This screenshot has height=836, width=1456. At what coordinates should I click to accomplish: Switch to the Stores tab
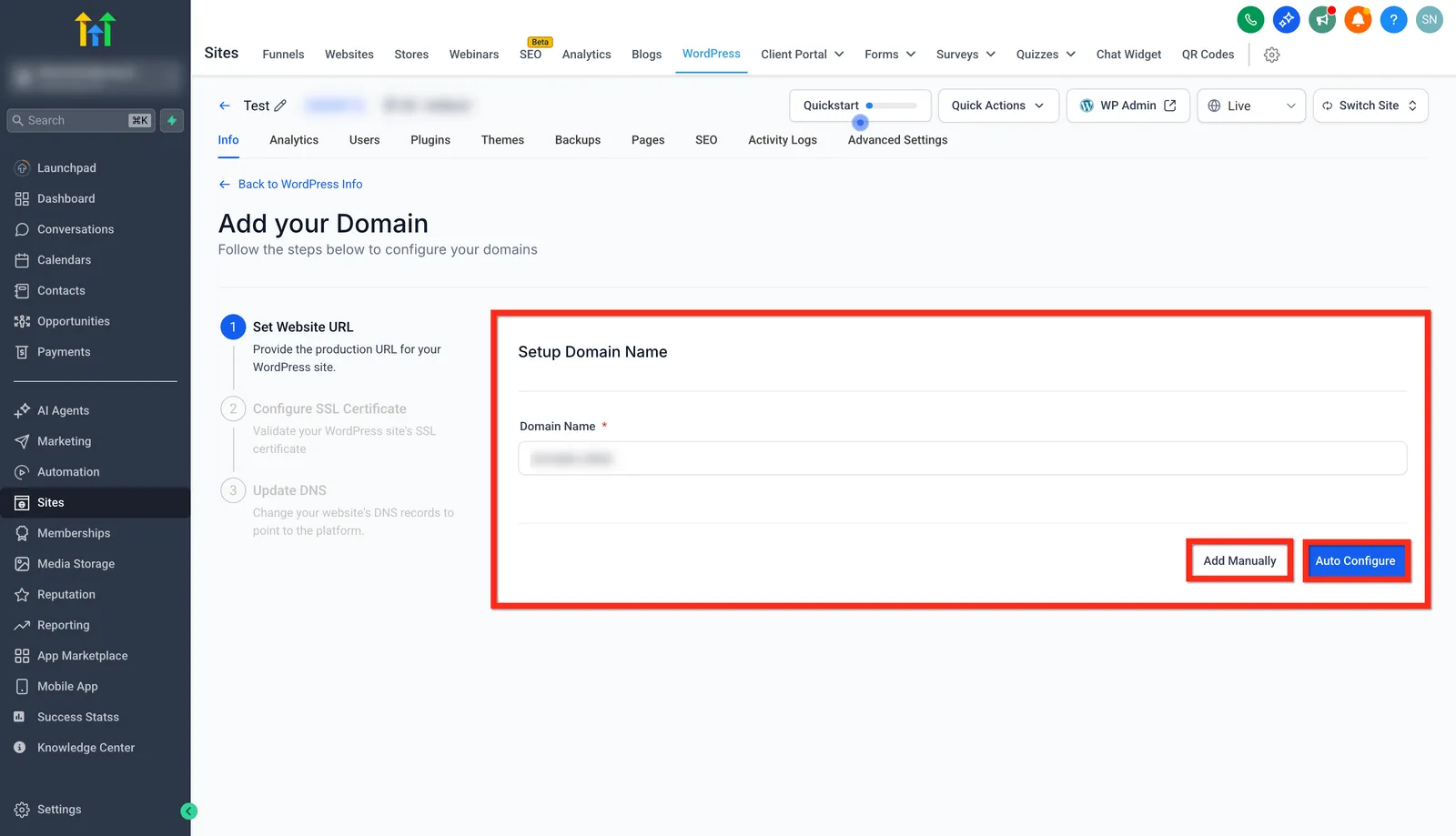pos(411,55)
